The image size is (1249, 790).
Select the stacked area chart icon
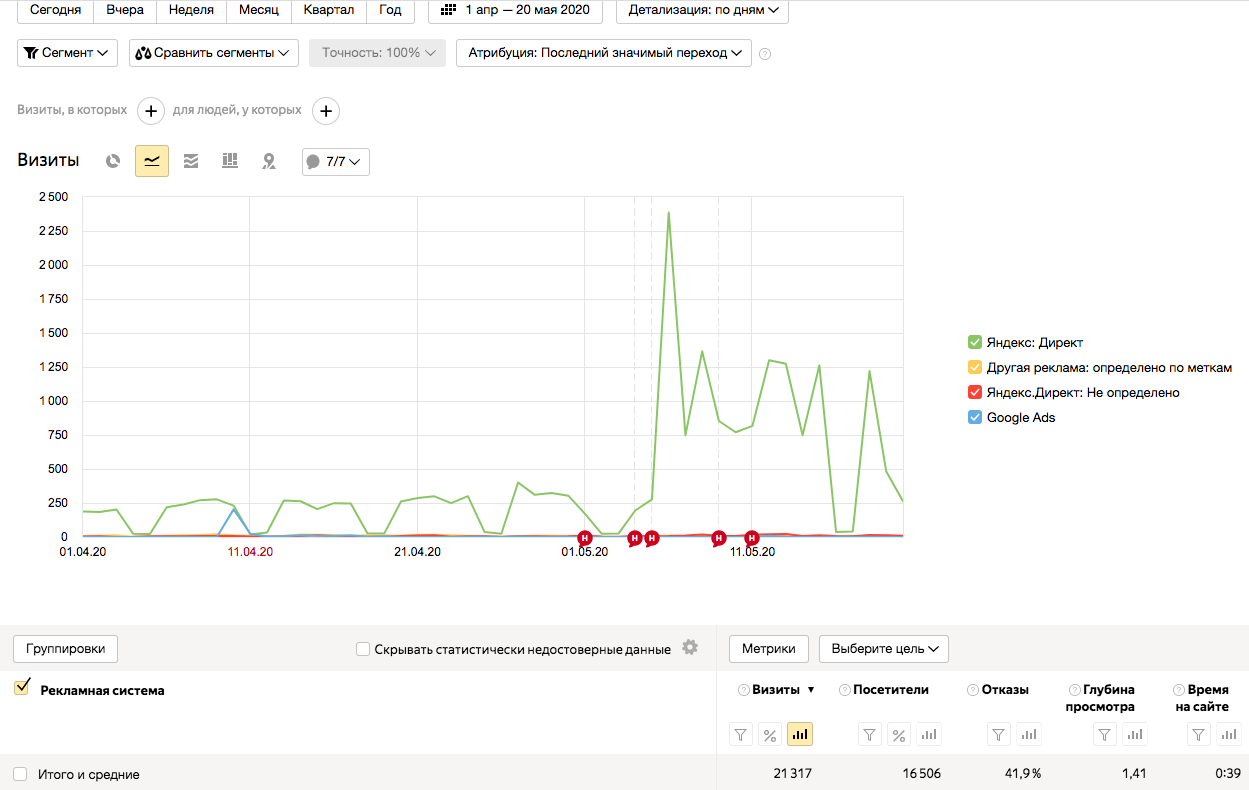click(x=191, y=161)
